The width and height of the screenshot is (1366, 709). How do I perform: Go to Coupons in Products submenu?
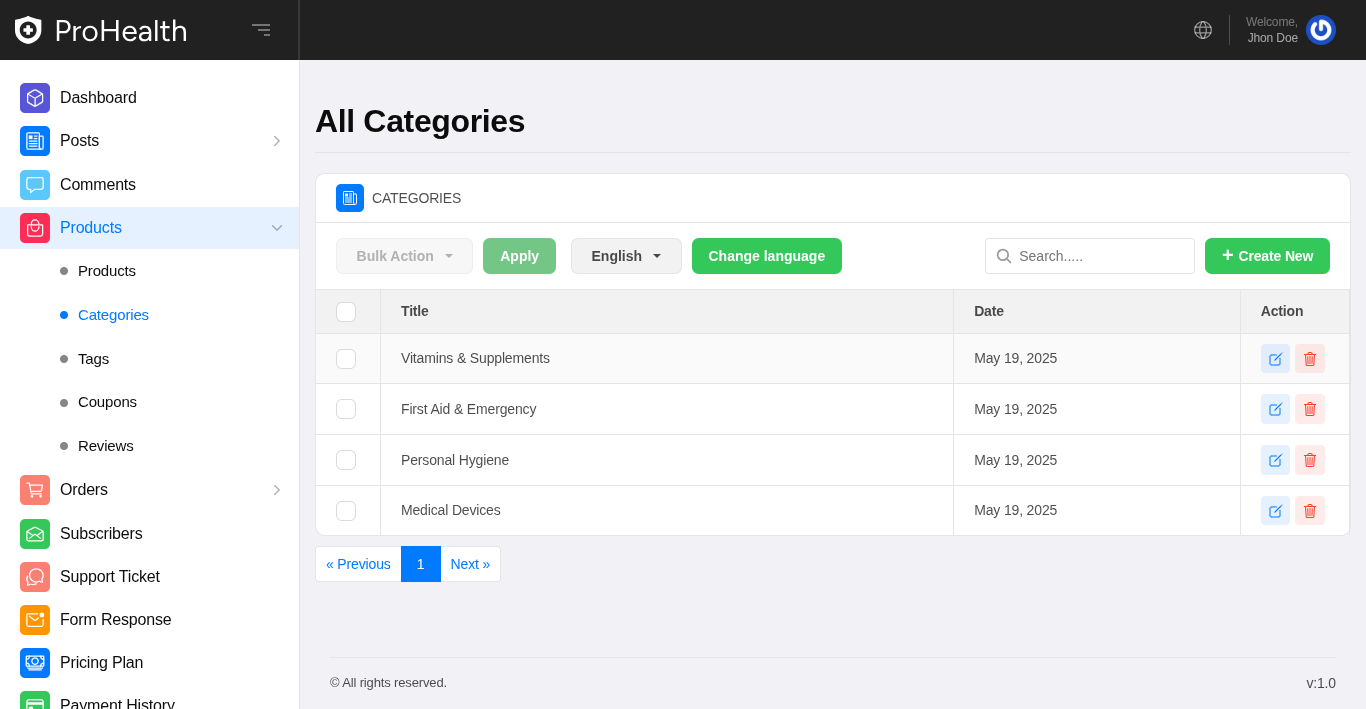[x=107, y=402]
